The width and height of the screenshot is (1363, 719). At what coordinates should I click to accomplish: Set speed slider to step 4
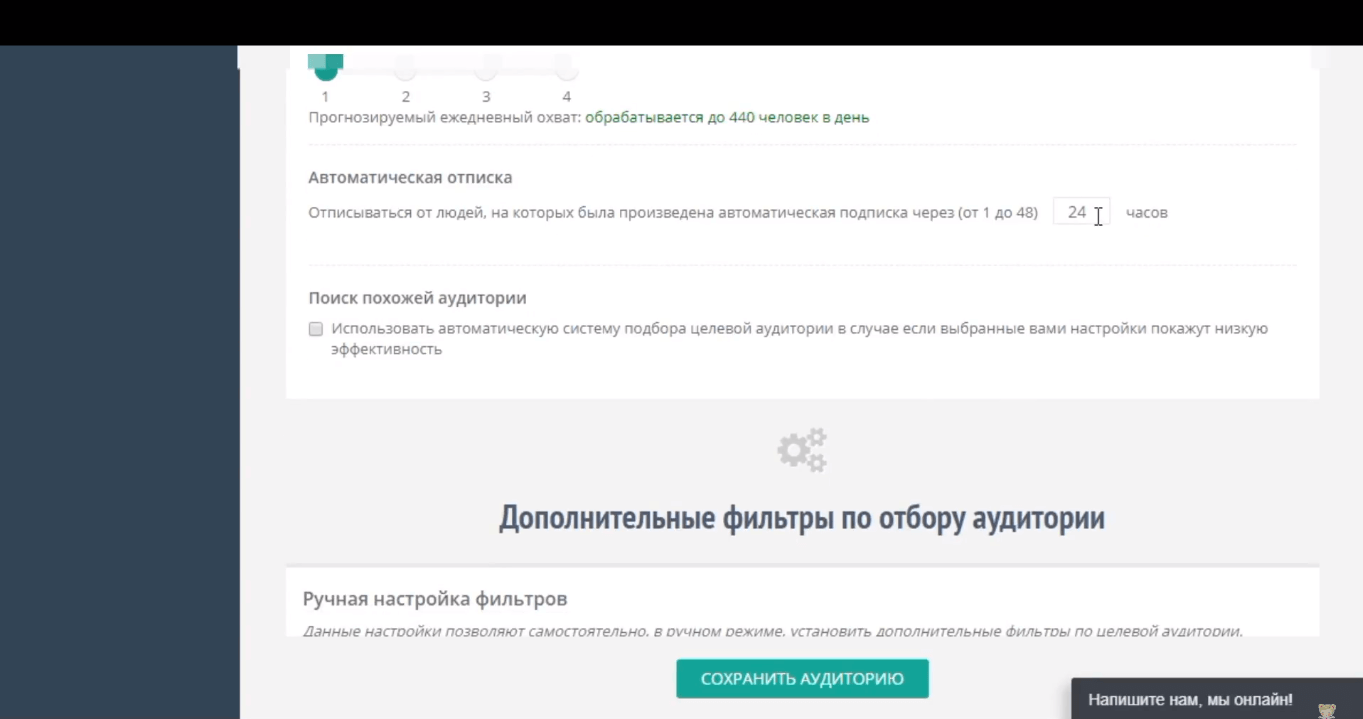click(x=566, y=70)
